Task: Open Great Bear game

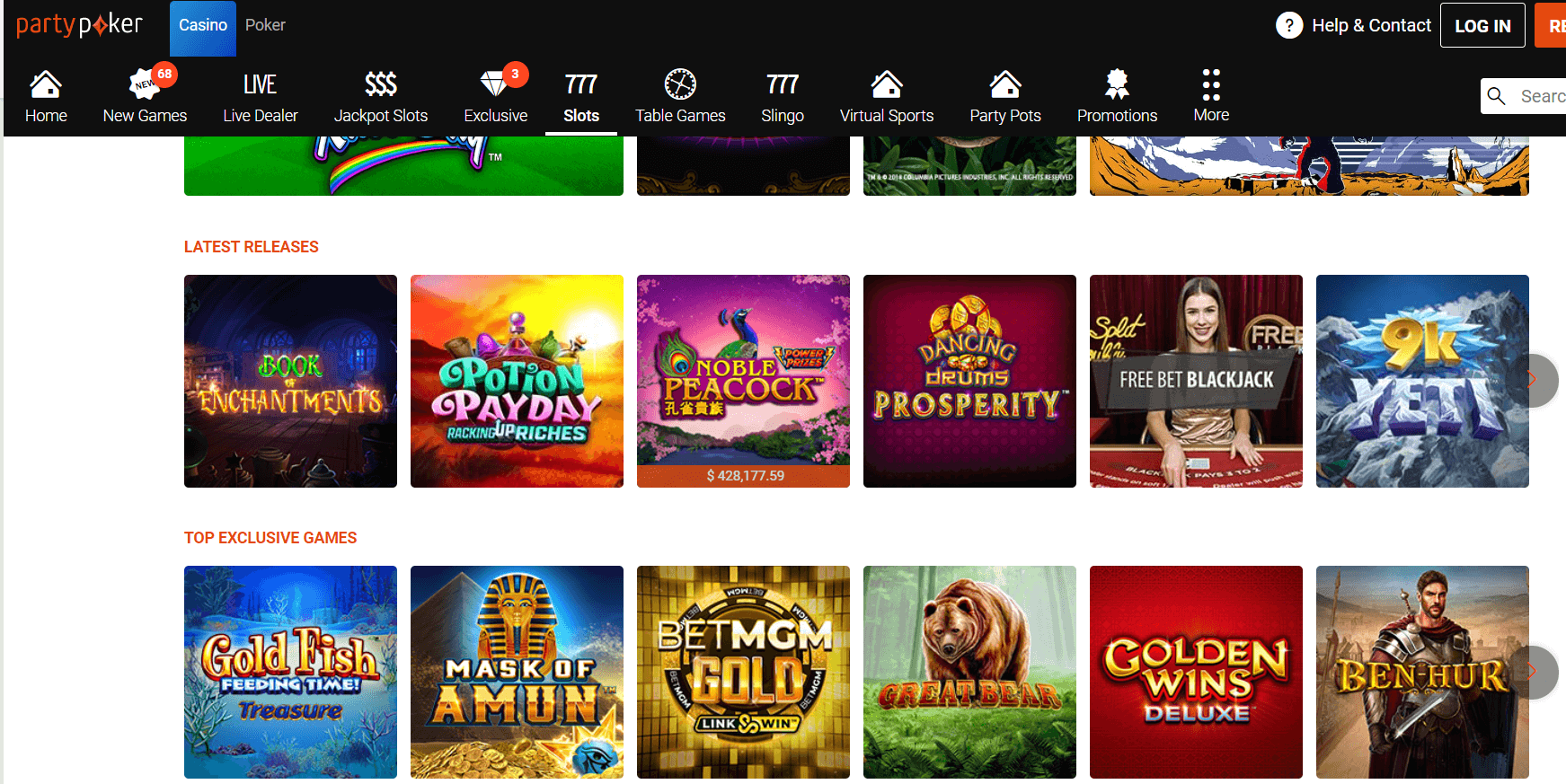Action: [x=969, y=672]
